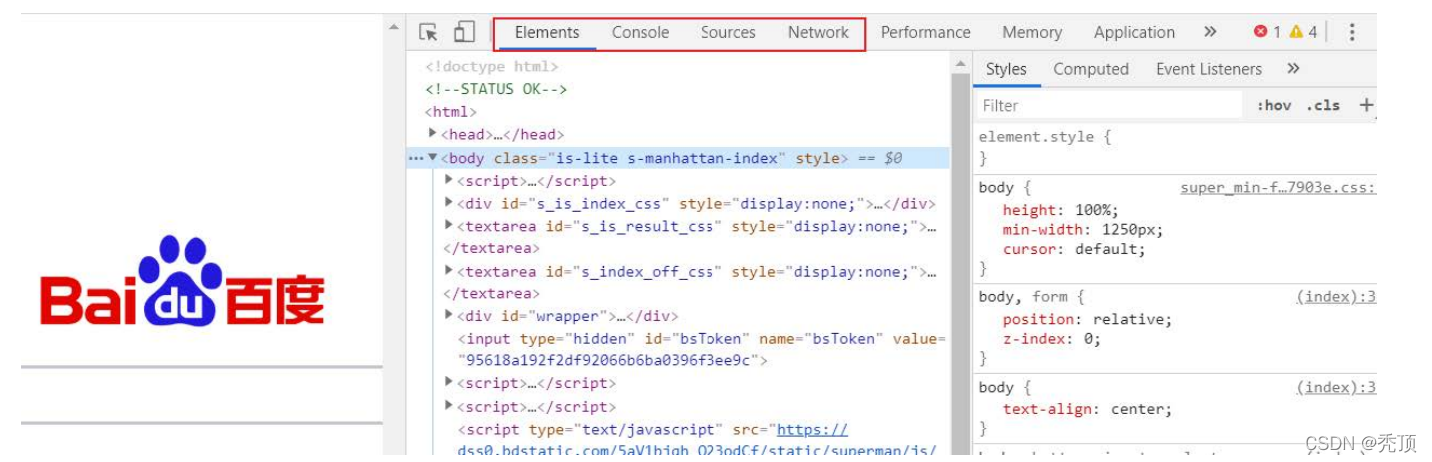Switch to the Computed tab
Image resolution: width=1432 pixels, height=462 pixels.
click(1090, 69)
